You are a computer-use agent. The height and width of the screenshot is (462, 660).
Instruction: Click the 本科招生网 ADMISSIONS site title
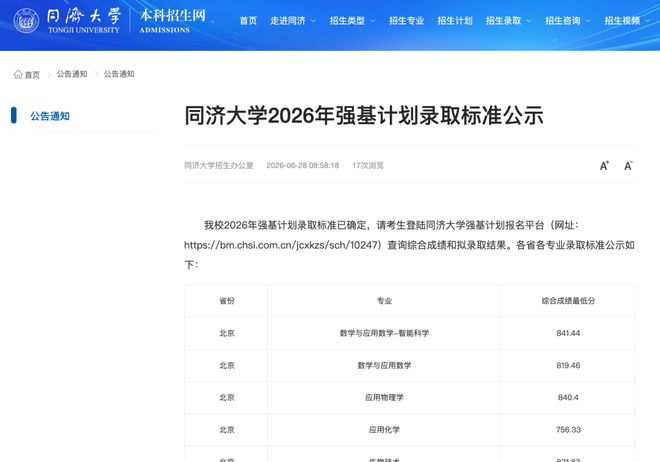pyautogui.click(x=173, y=21)
